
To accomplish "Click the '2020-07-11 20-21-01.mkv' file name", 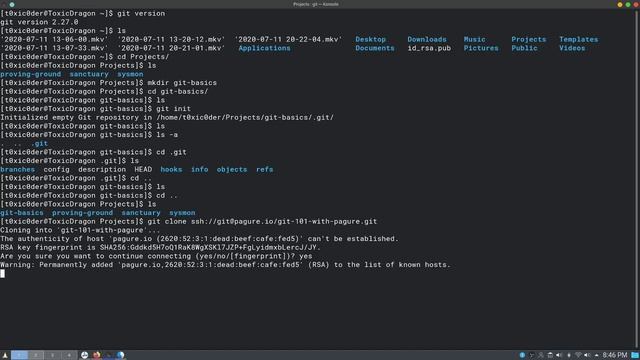I will (x=171, y=48).
